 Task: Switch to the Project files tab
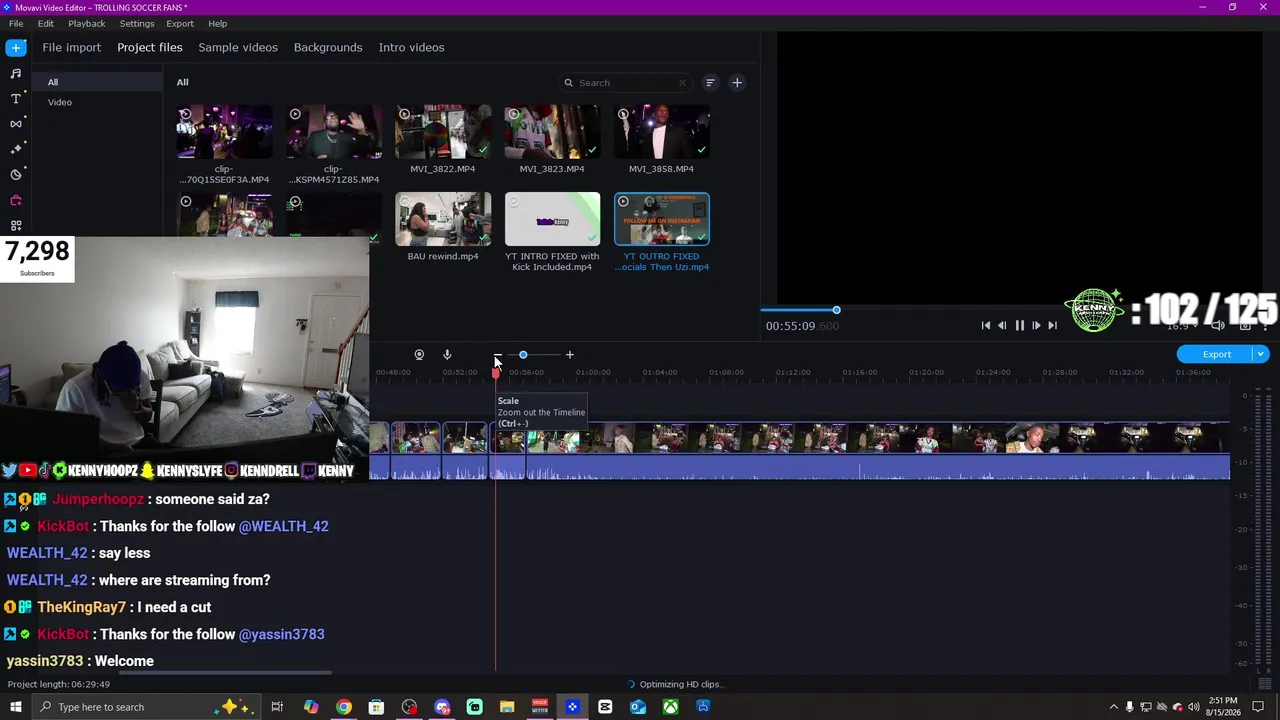tap(150, 47)
